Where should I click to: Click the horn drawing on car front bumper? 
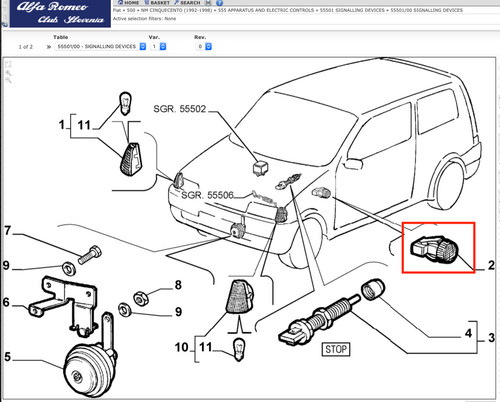pos(238,230)
